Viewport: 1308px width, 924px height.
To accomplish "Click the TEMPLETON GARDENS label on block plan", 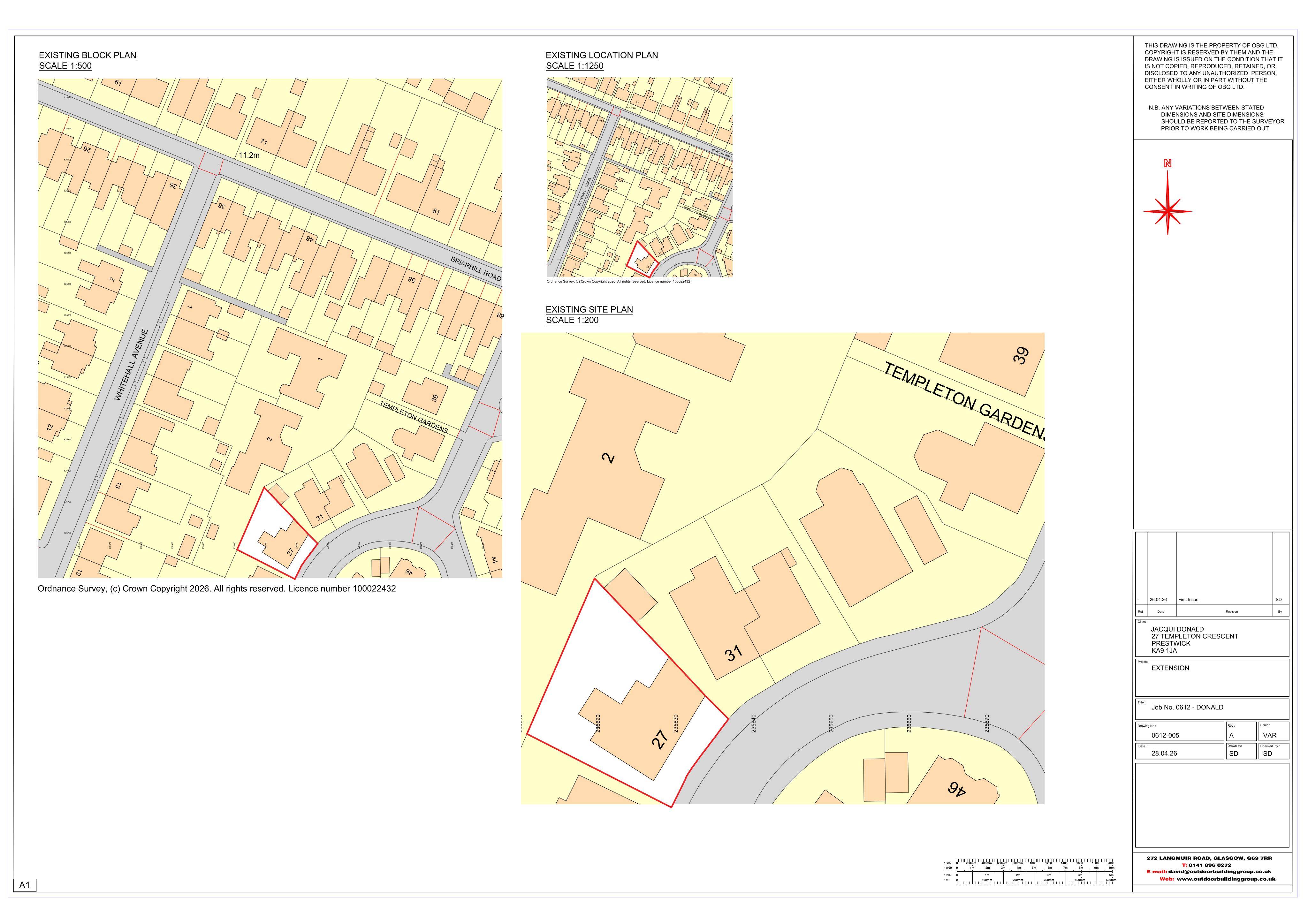I will click(x=414, y=417).
